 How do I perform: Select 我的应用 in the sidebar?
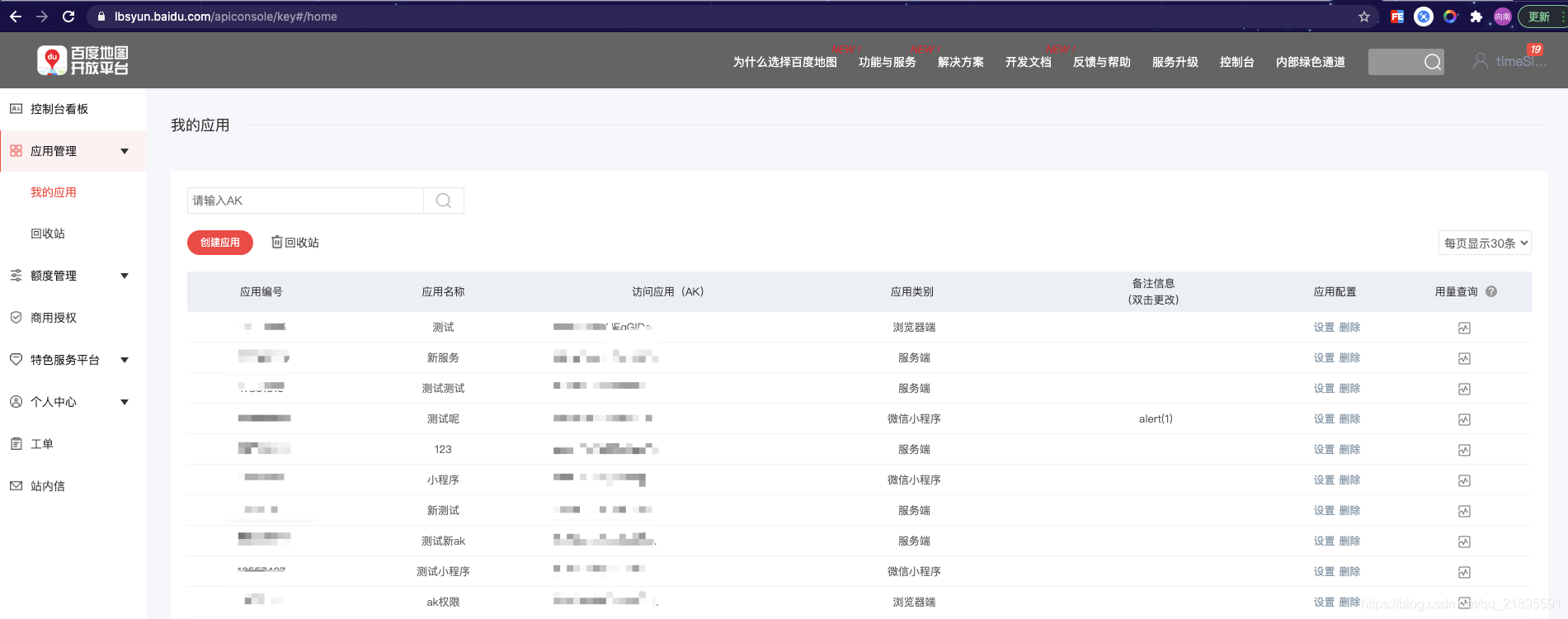54,192
